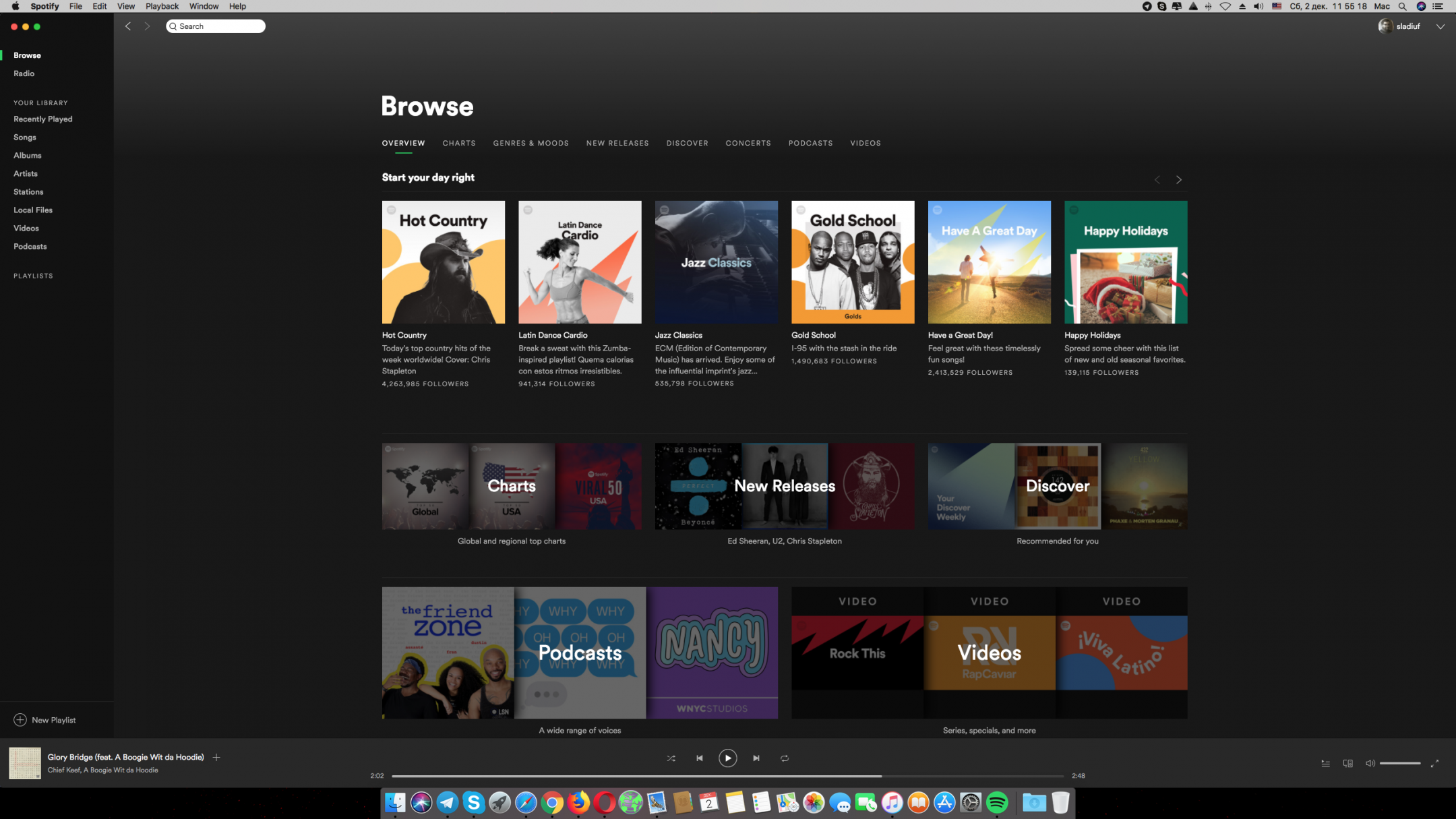The height and width of the screenshot is (819, 1456).
Task: Go back with the navigation arrow
Action: point(128,26)
